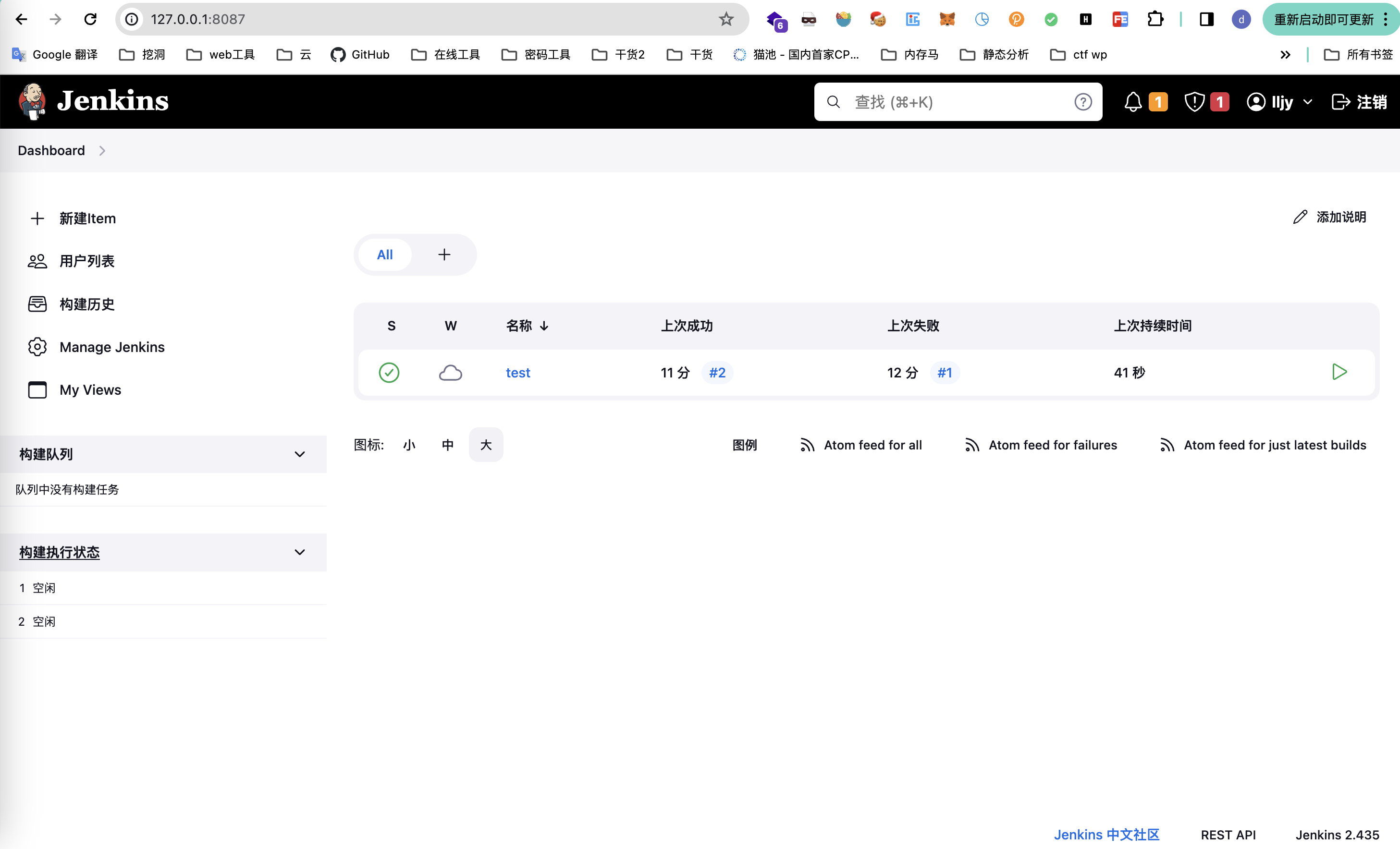Collapse the 构建队列 panel
This screenshot has height=849, width=1400.
pos(299,454)
